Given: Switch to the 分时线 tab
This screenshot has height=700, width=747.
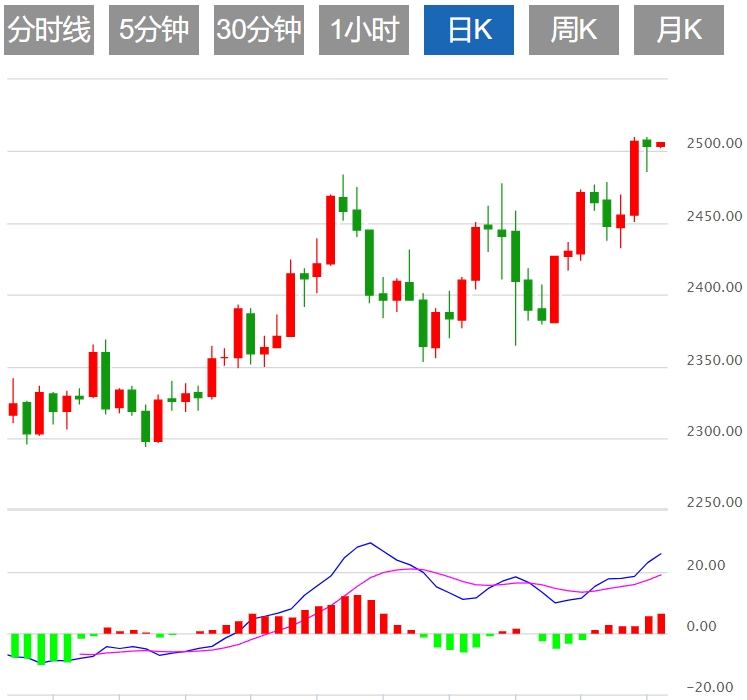Looking at the screenshot, I should click(49, 30).
